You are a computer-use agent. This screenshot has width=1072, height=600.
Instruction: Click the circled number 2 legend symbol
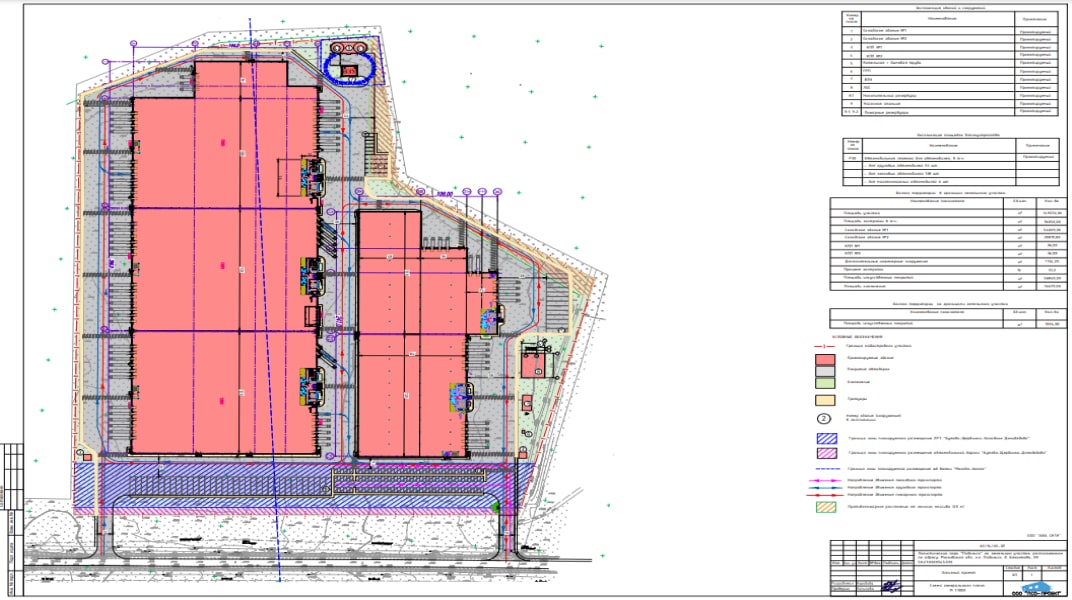point(824,420)
